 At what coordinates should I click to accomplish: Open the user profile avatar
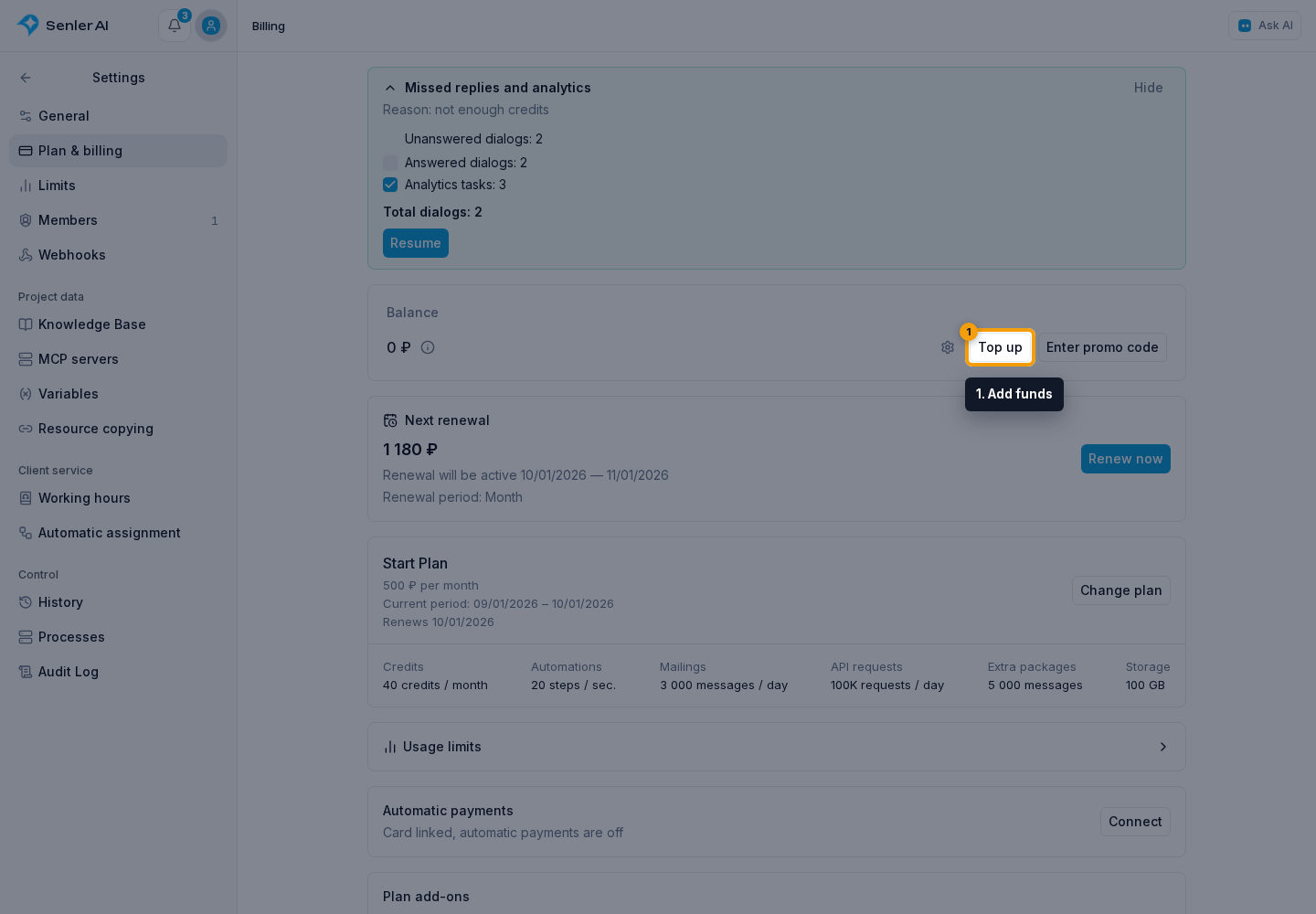click(211, 26)
